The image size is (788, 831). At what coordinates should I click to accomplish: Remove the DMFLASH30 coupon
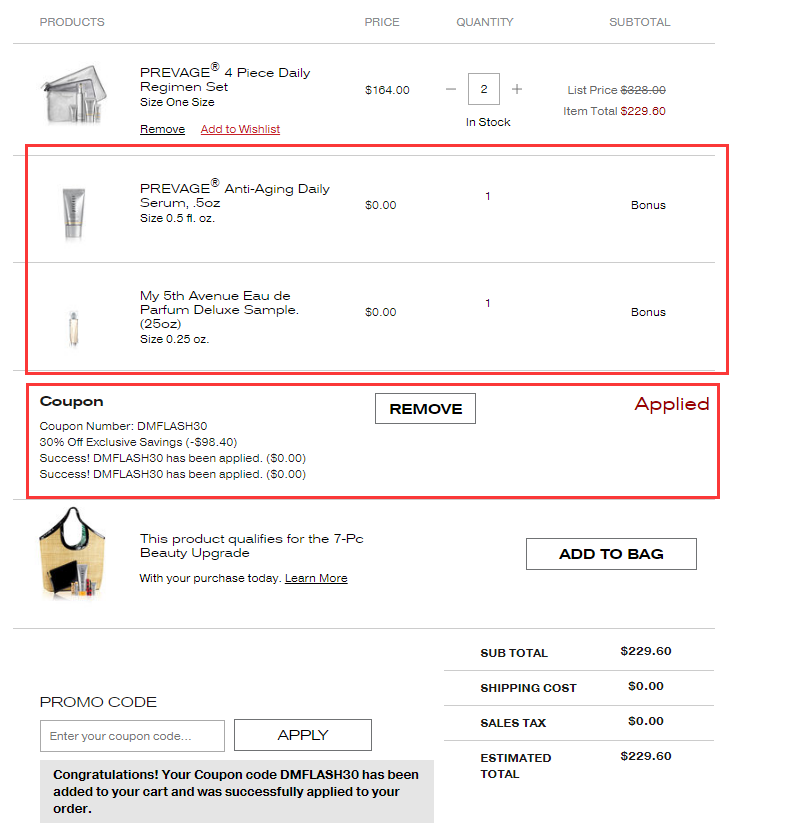[425, 409]
